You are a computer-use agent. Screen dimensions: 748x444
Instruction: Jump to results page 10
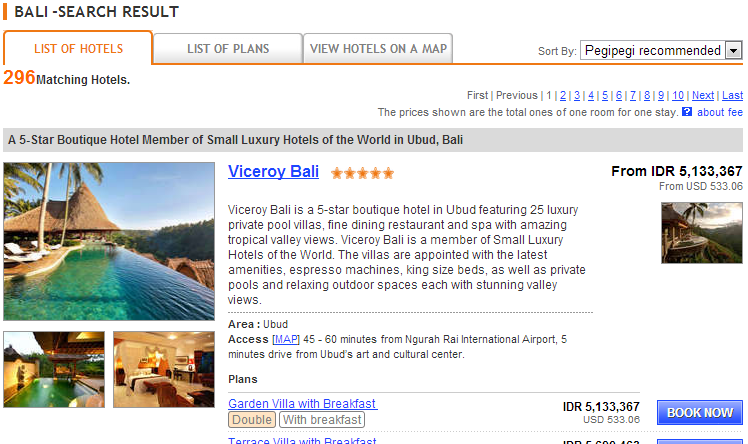(x=678, y=95)
